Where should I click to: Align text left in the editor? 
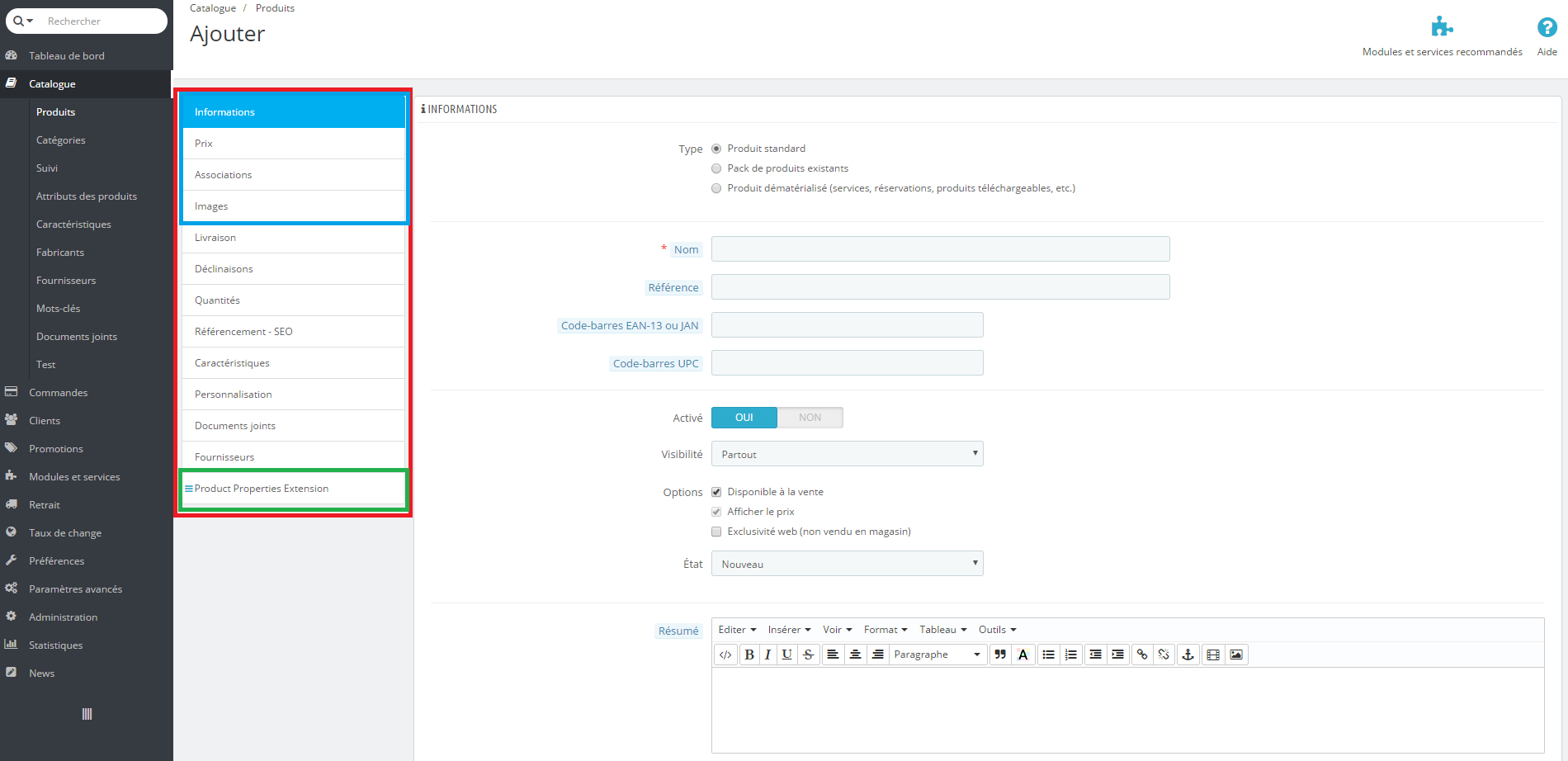[x=834, y=655]
